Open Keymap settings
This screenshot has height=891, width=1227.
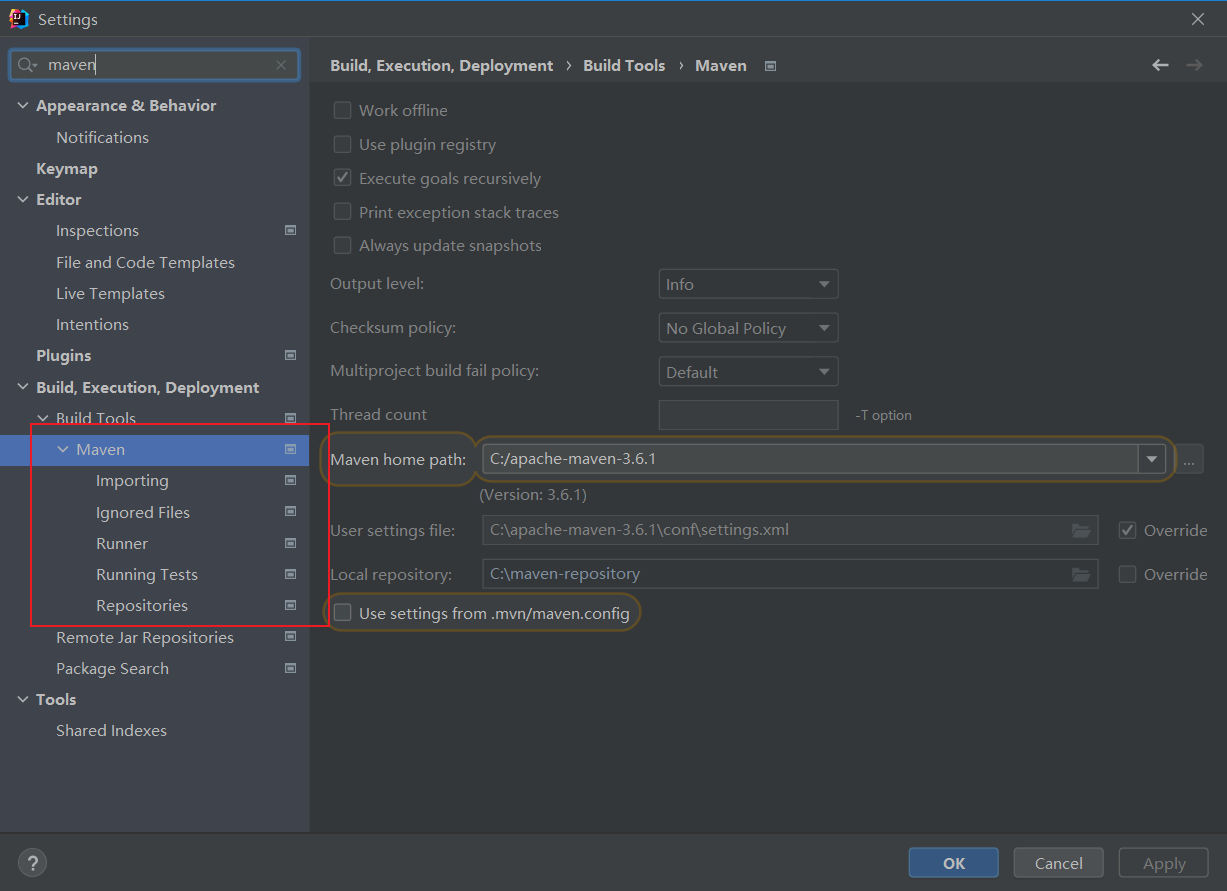click(67, 168)
